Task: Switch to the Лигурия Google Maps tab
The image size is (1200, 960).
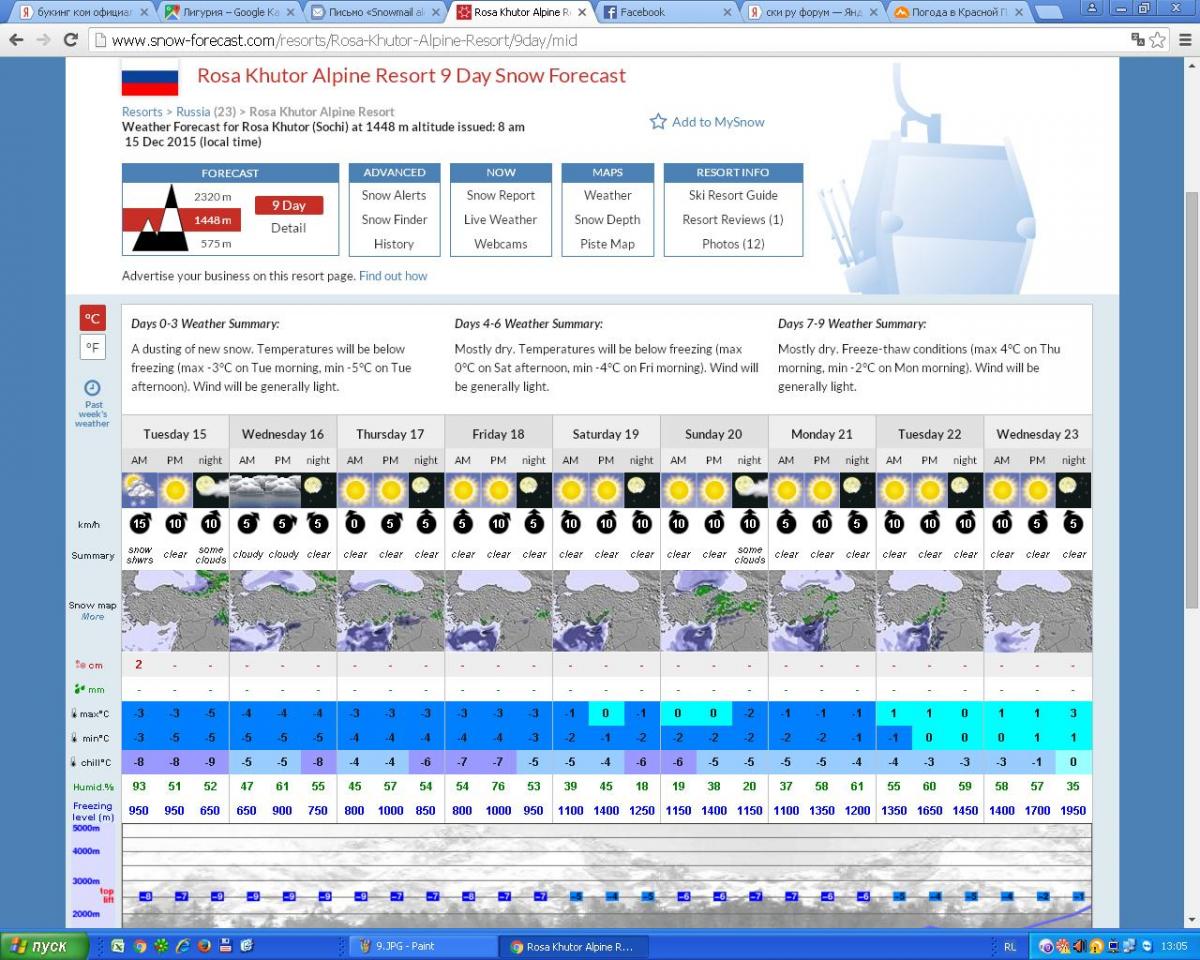Action: coord(230,12)
